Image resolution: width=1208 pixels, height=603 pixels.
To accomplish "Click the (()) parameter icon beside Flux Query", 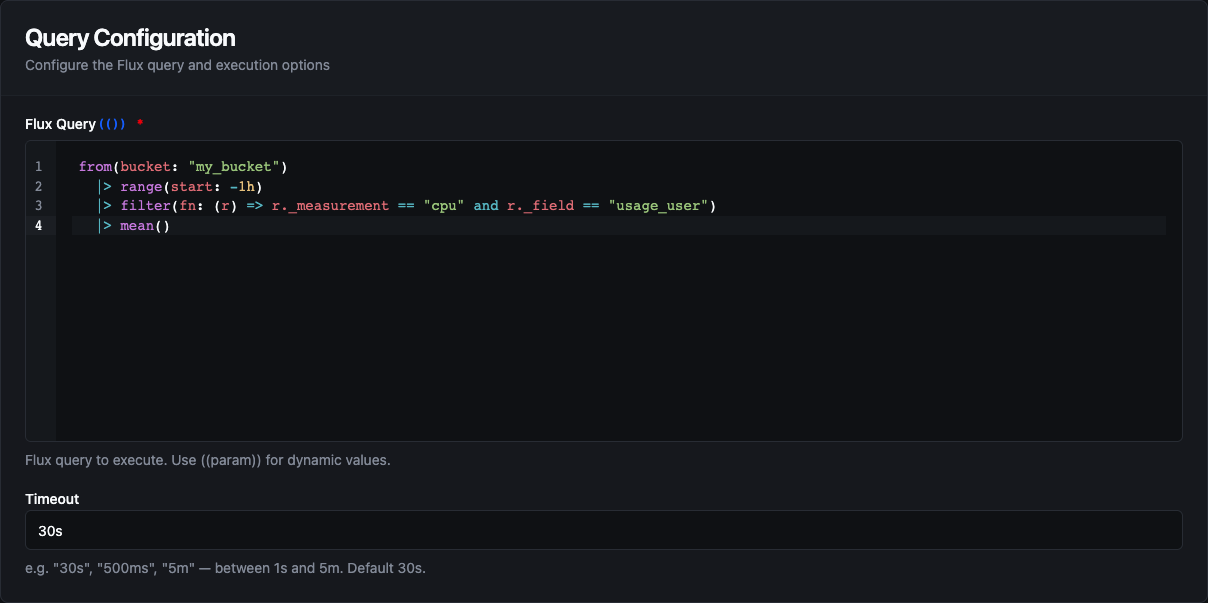I will coord(112,124).
